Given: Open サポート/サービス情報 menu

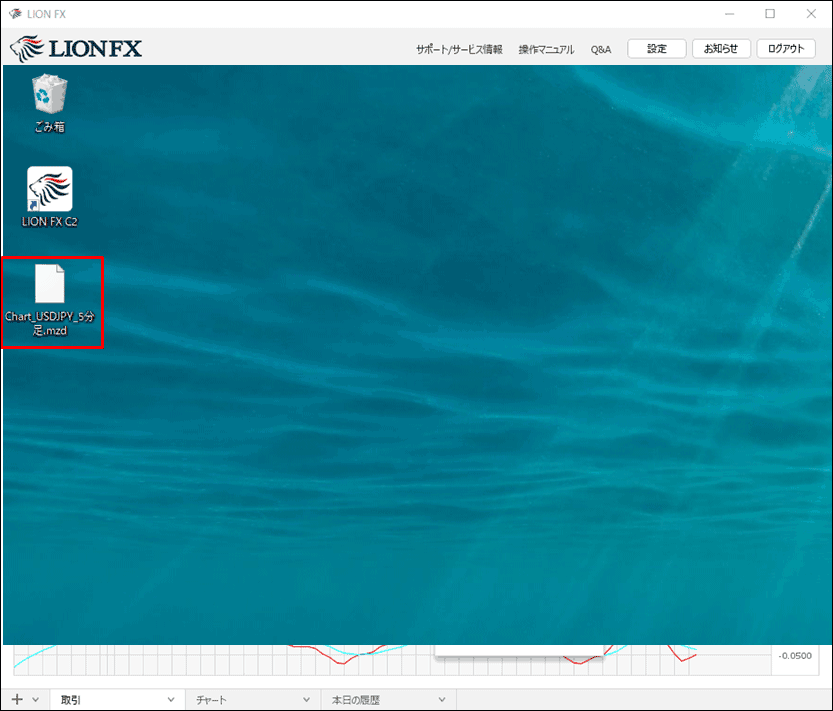Looking at the screenshot, I should pyautogui.click(x=459, y=49).
